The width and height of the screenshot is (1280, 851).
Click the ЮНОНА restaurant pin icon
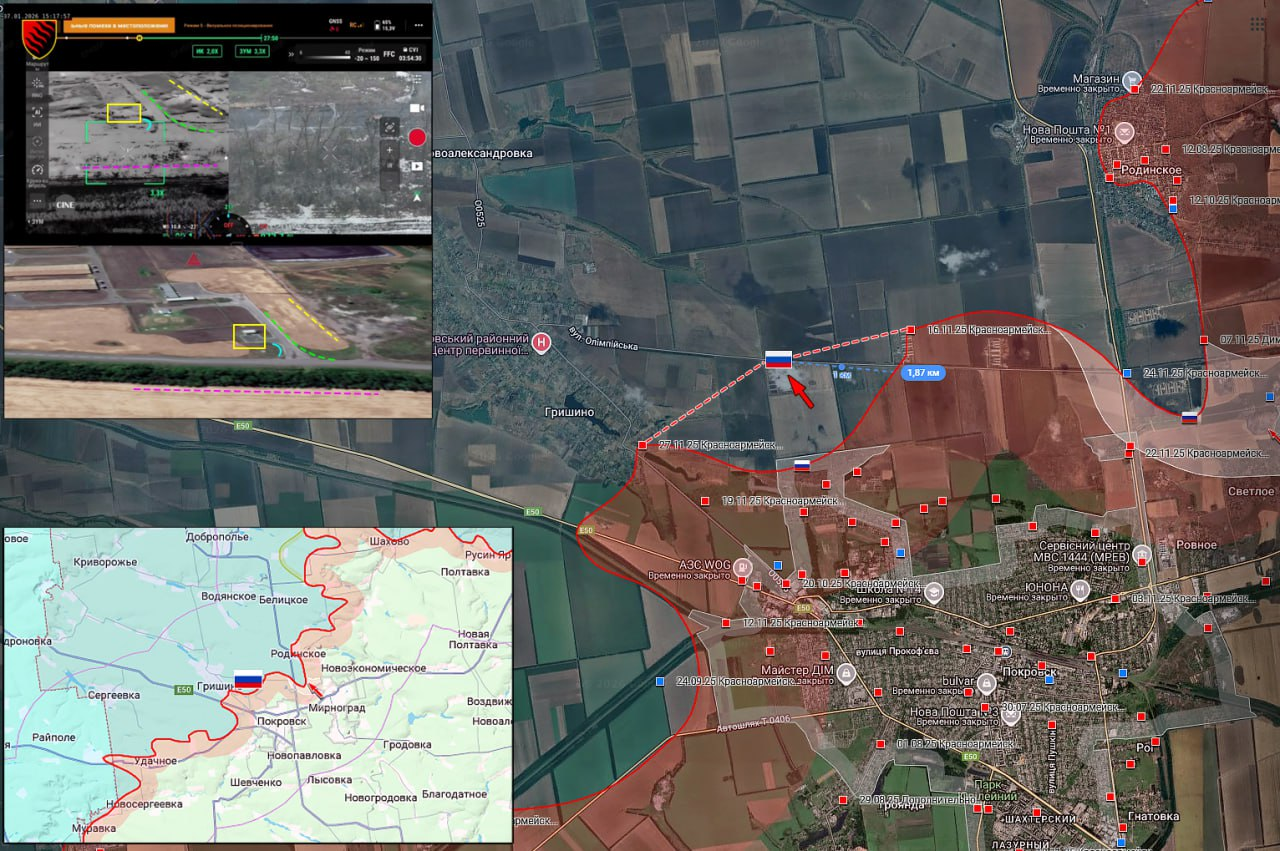click(x=1080, y=590)
